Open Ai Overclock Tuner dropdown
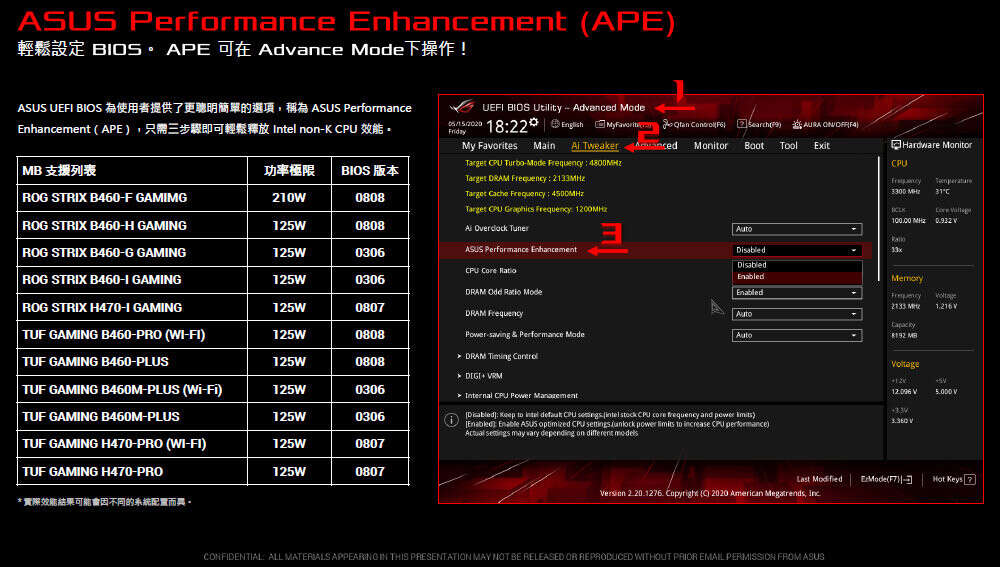This screenshot has width=1000, height=567. pos(797,230)
